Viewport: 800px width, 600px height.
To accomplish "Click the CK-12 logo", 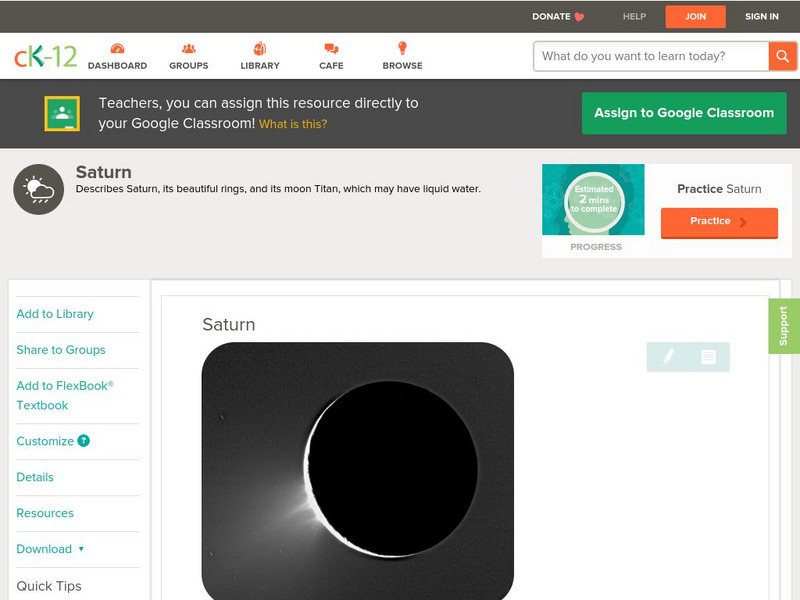I will (45, 56).
